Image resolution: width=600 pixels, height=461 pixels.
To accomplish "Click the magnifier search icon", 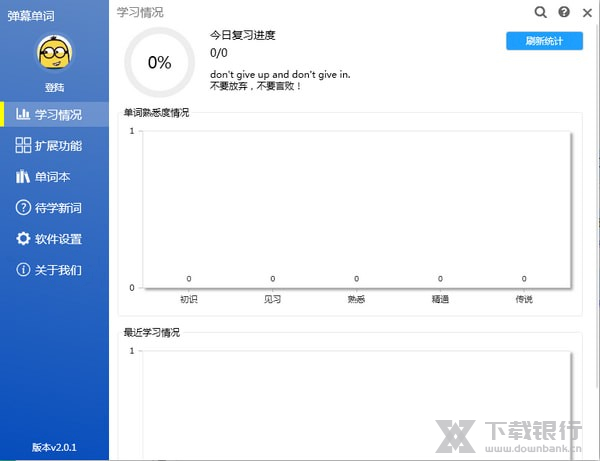I will click(541, 12).
